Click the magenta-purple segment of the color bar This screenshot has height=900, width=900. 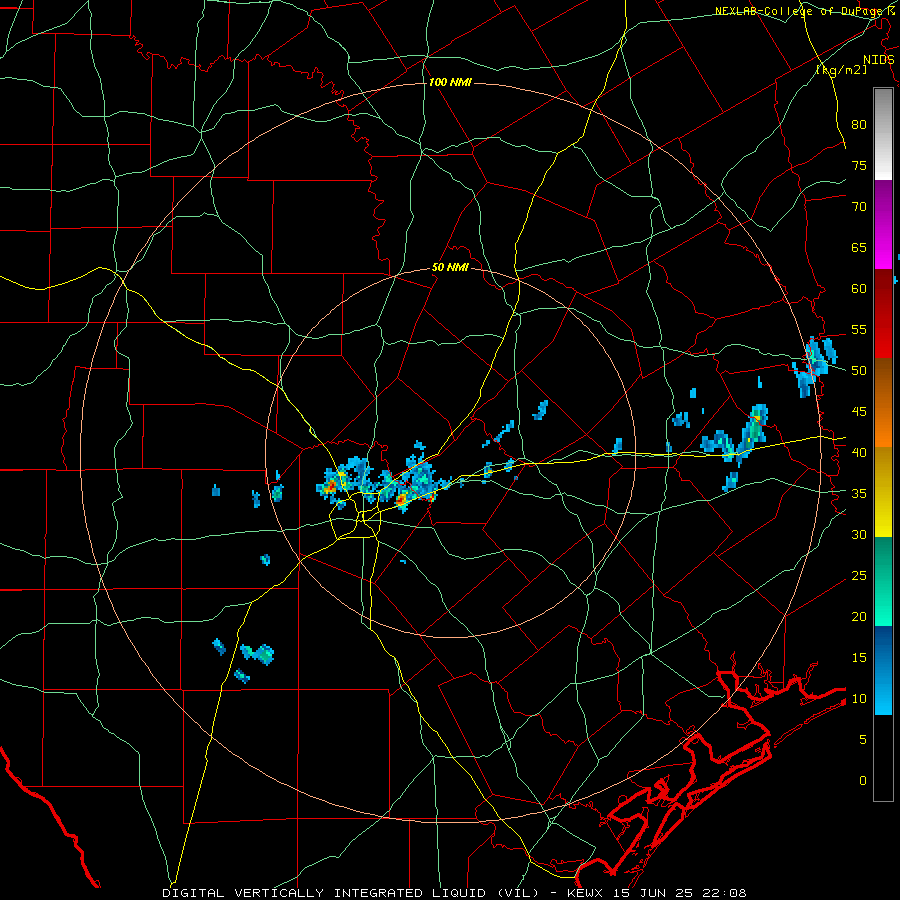pos(883,225)
